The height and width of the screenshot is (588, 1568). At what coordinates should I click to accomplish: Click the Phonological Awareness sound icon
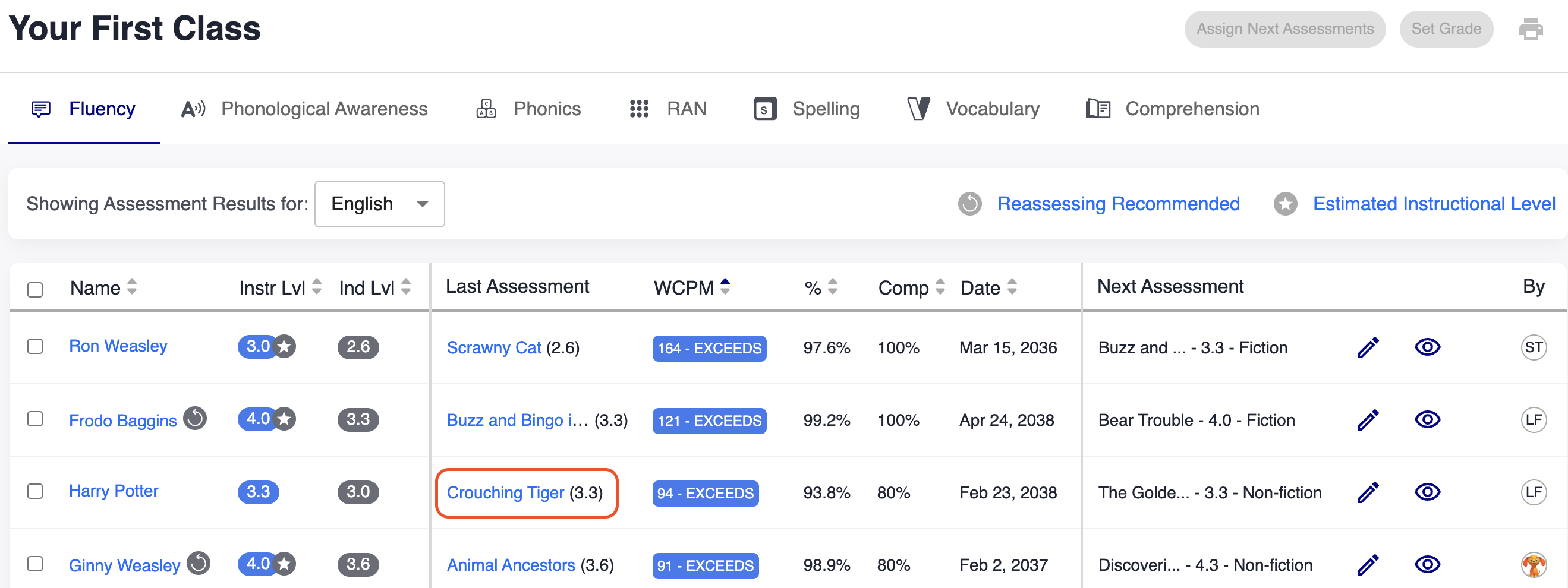point(193,109)
